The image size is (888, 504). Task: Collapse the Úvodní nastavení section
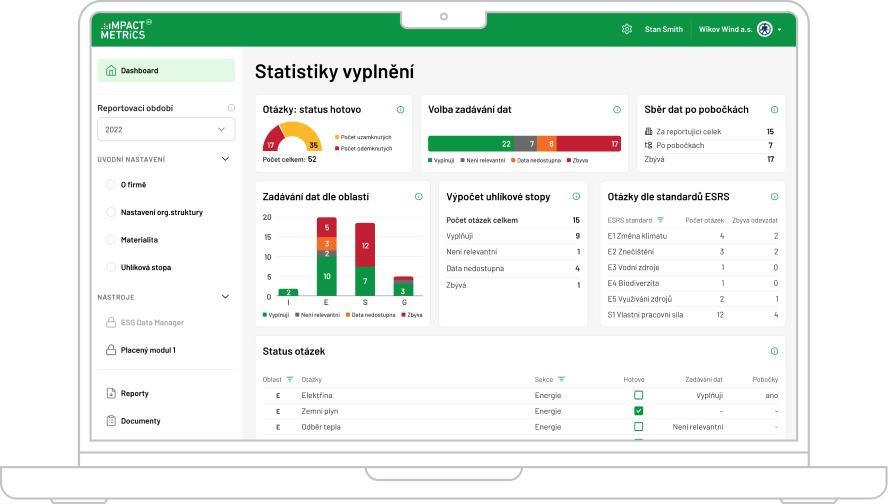[x=225, y=159]
